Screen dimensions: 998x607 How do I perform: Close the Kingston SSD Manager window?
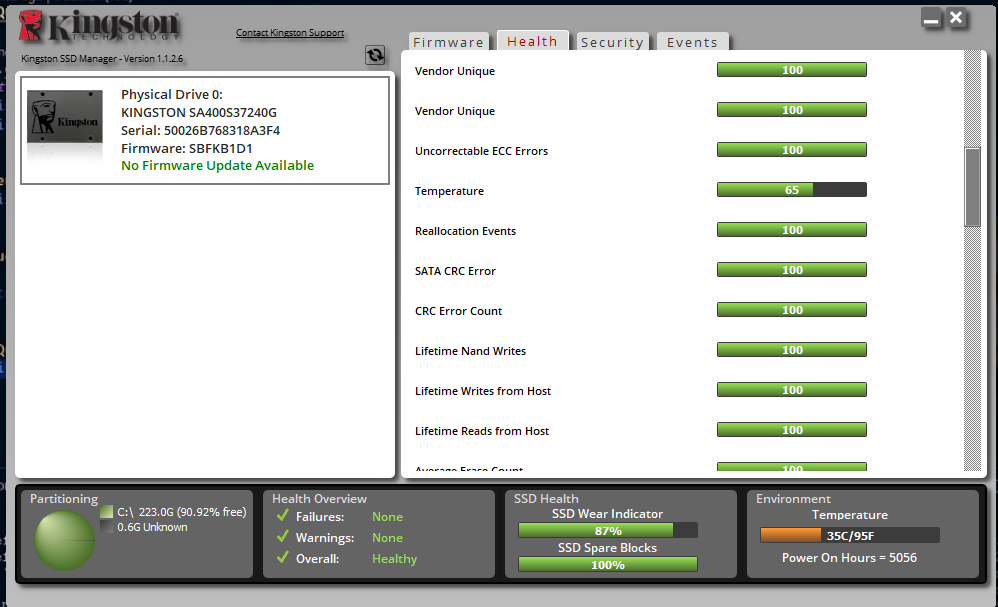coord(956,18)
